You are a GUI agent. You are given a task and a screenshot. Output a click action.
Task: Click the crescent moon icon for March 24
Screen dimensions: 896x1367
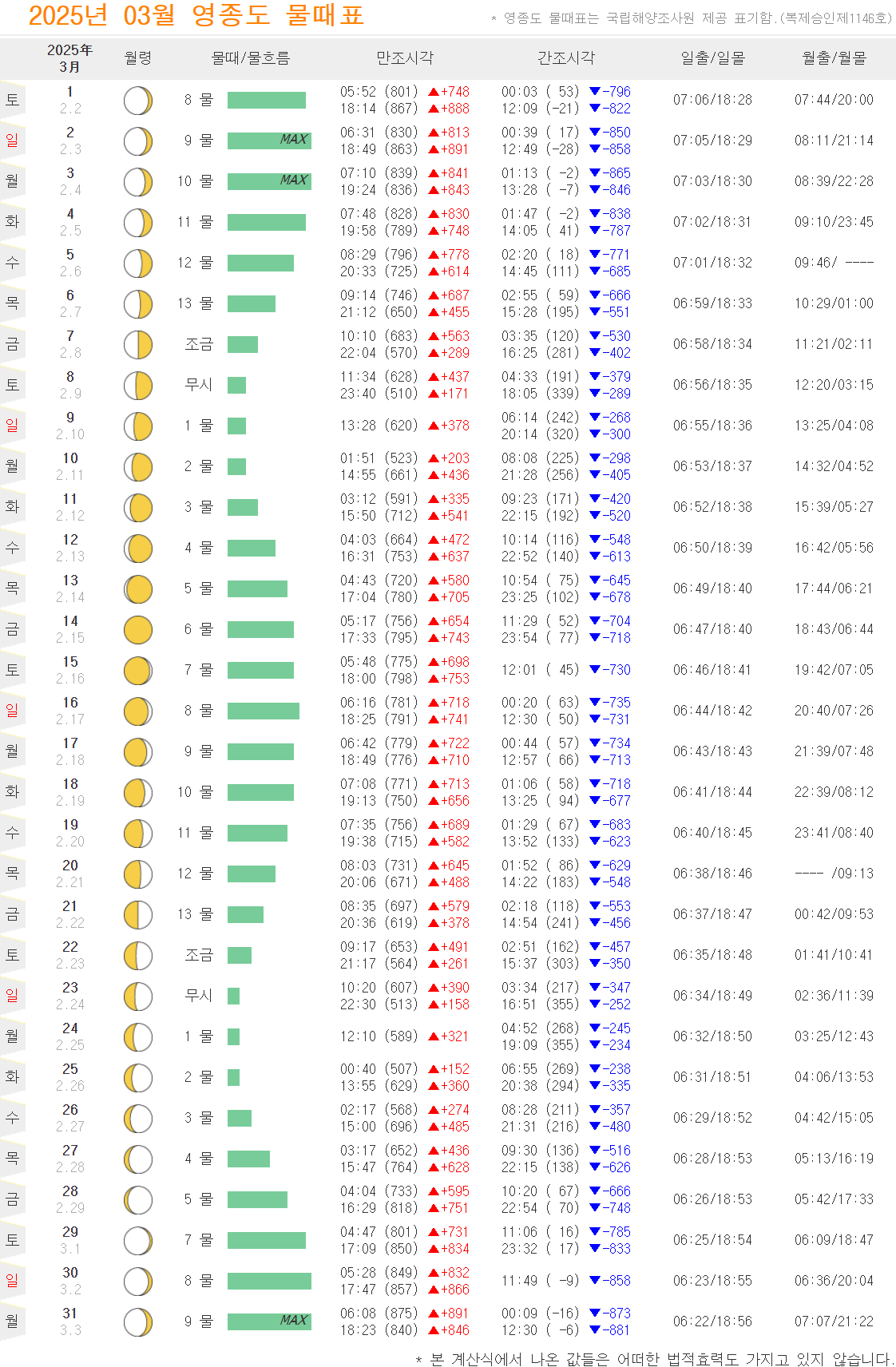(138, 1037)
